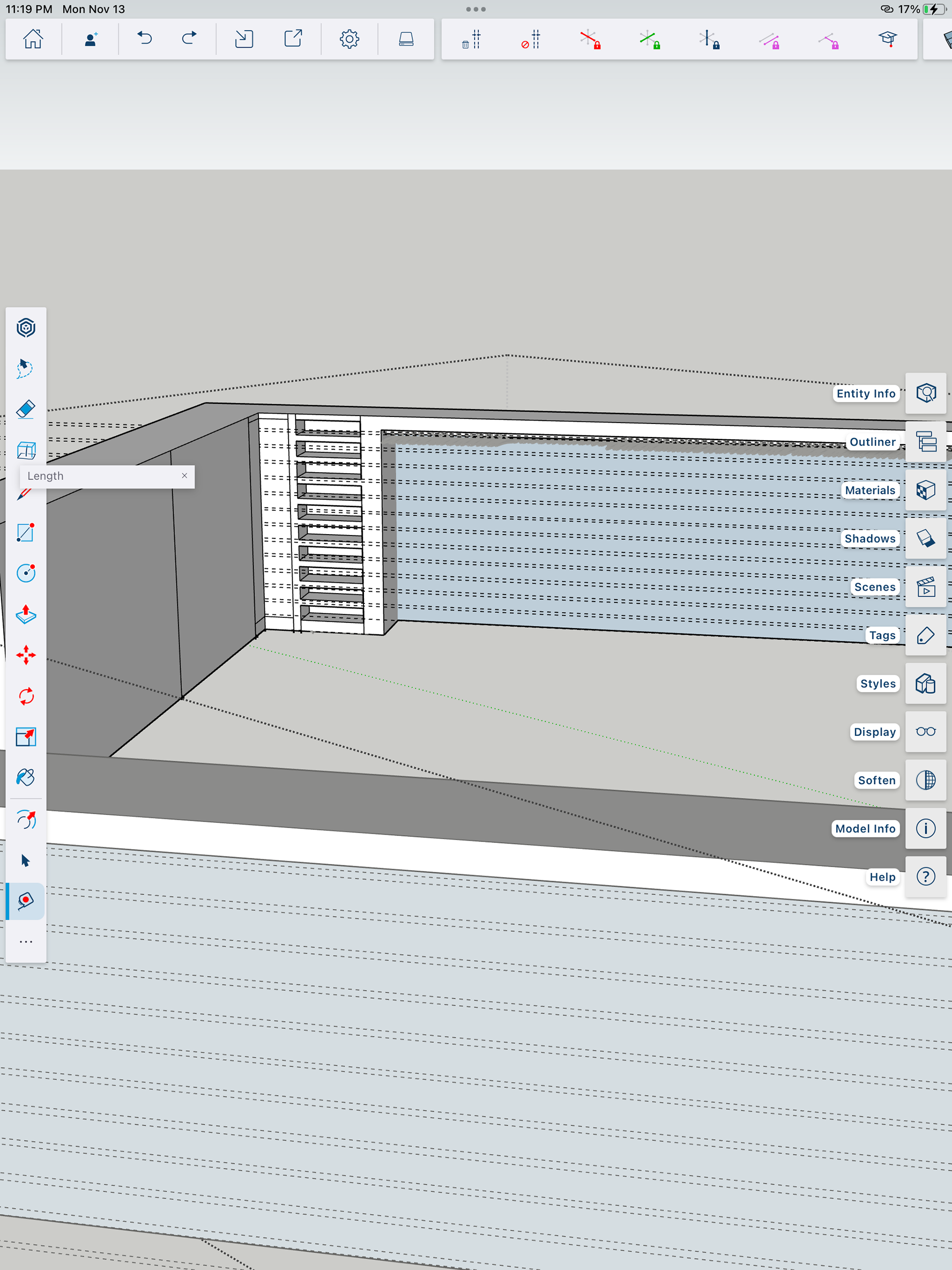Open the Scenes panel icon
This screenshot has height=1270, width=952.
pos(926,587)
